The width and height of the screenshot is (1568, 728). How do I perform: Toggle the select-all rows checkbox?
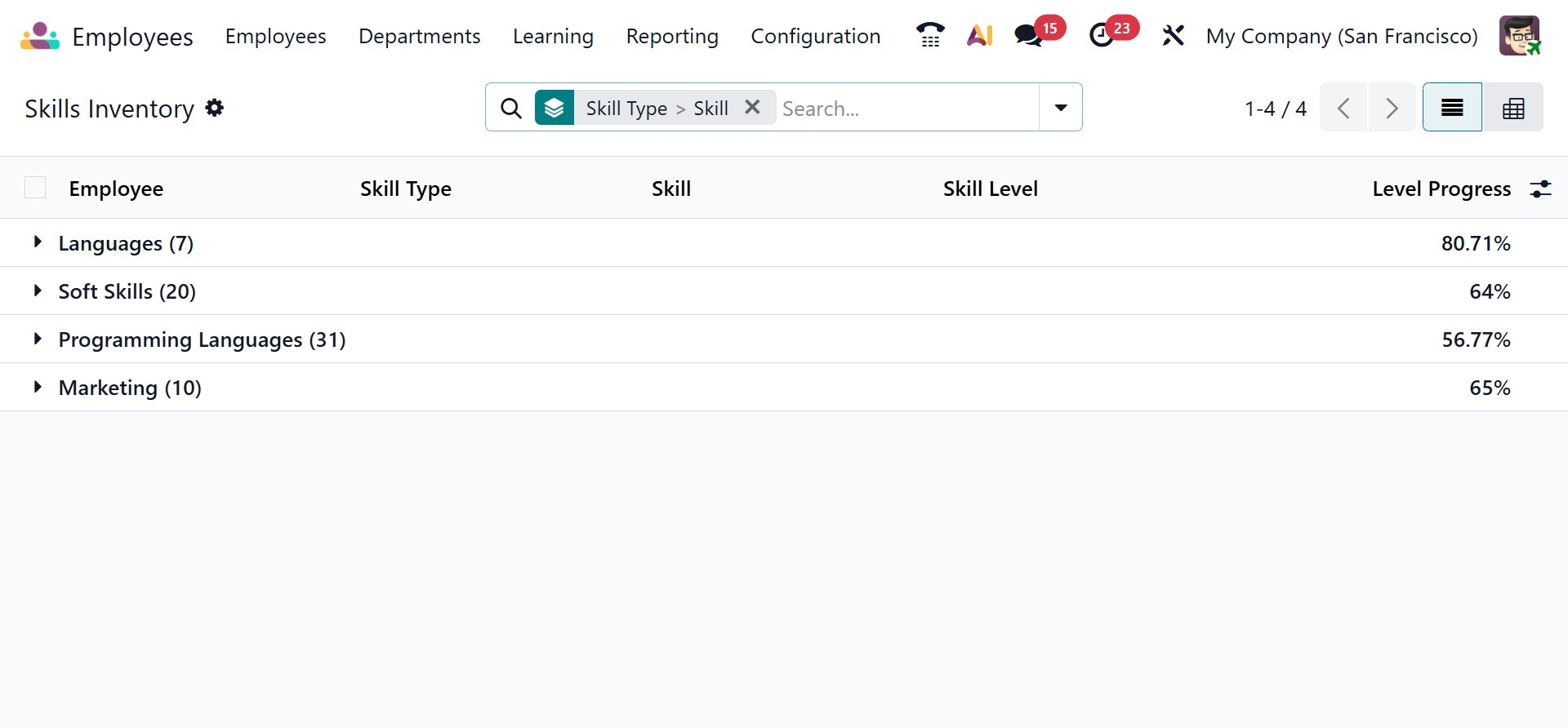click(x=35, y=189)
